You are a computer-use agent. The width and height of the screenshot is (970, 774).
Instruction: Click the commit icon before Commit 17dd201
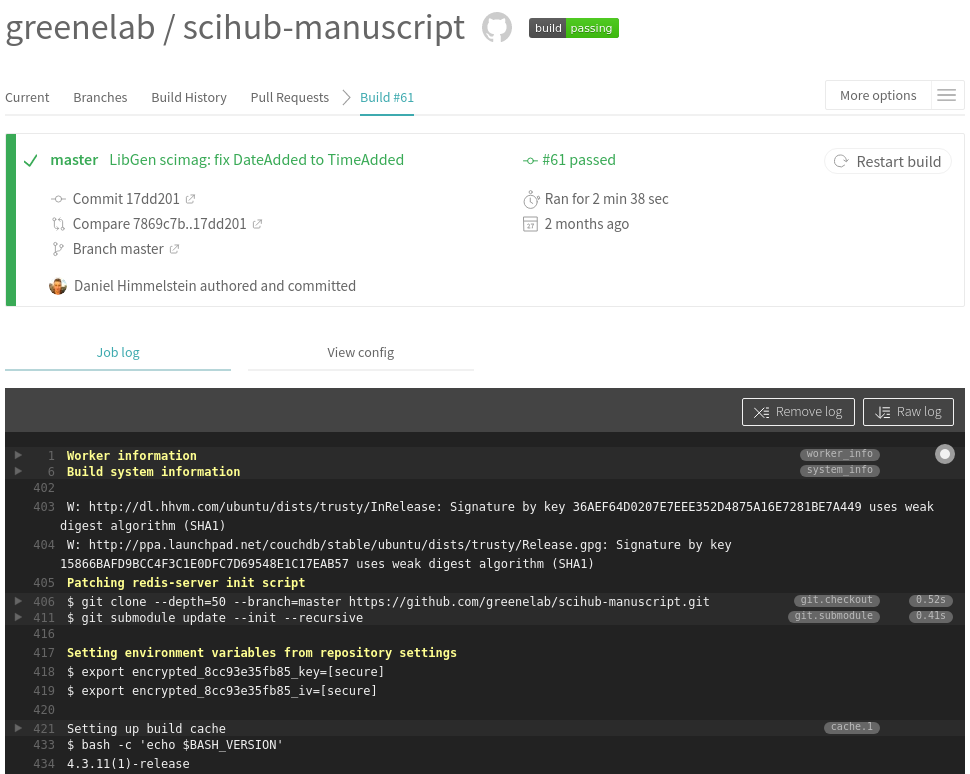58,199
